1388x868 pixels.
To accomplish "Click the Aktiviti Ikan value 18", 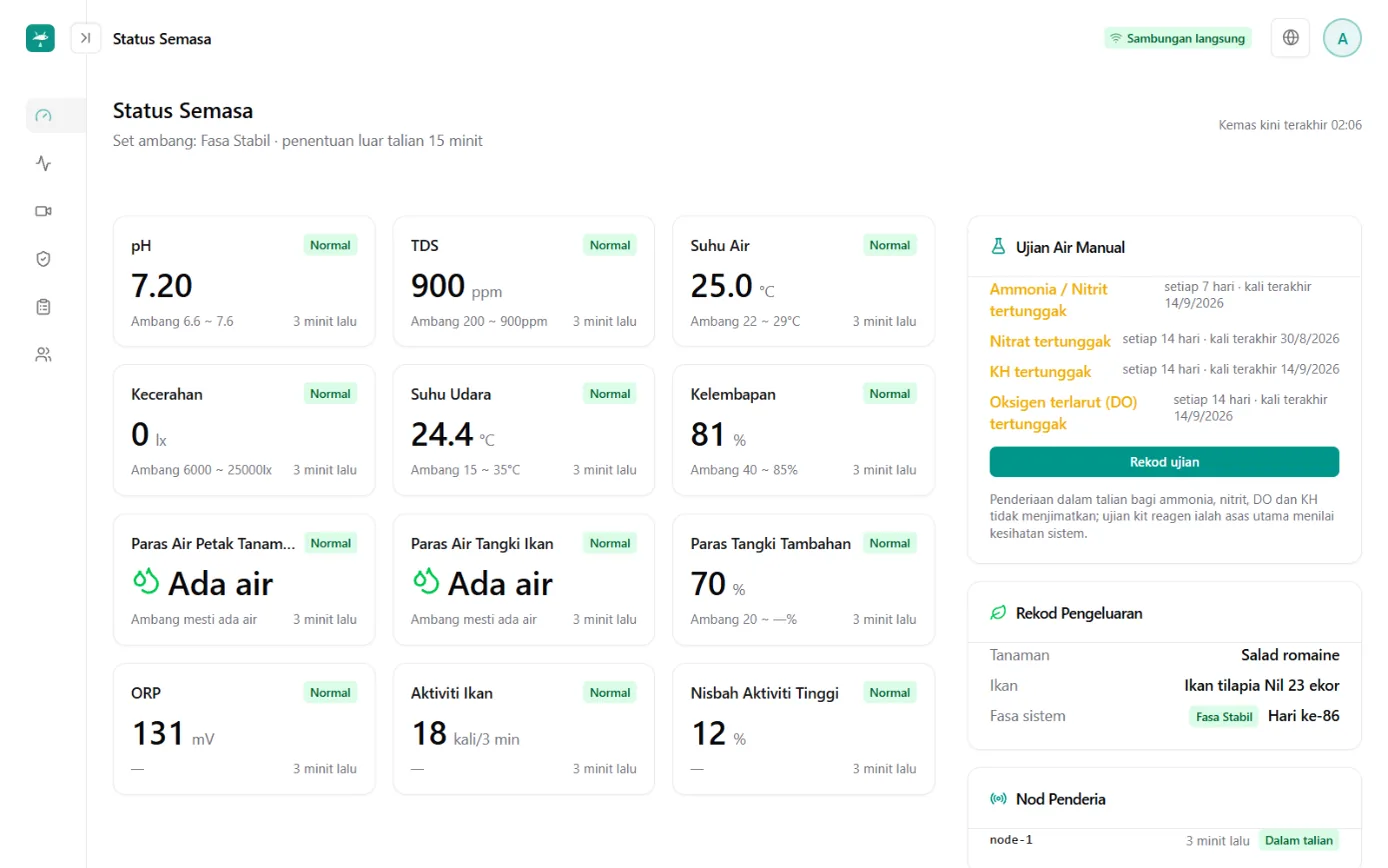I will [428, 734].
